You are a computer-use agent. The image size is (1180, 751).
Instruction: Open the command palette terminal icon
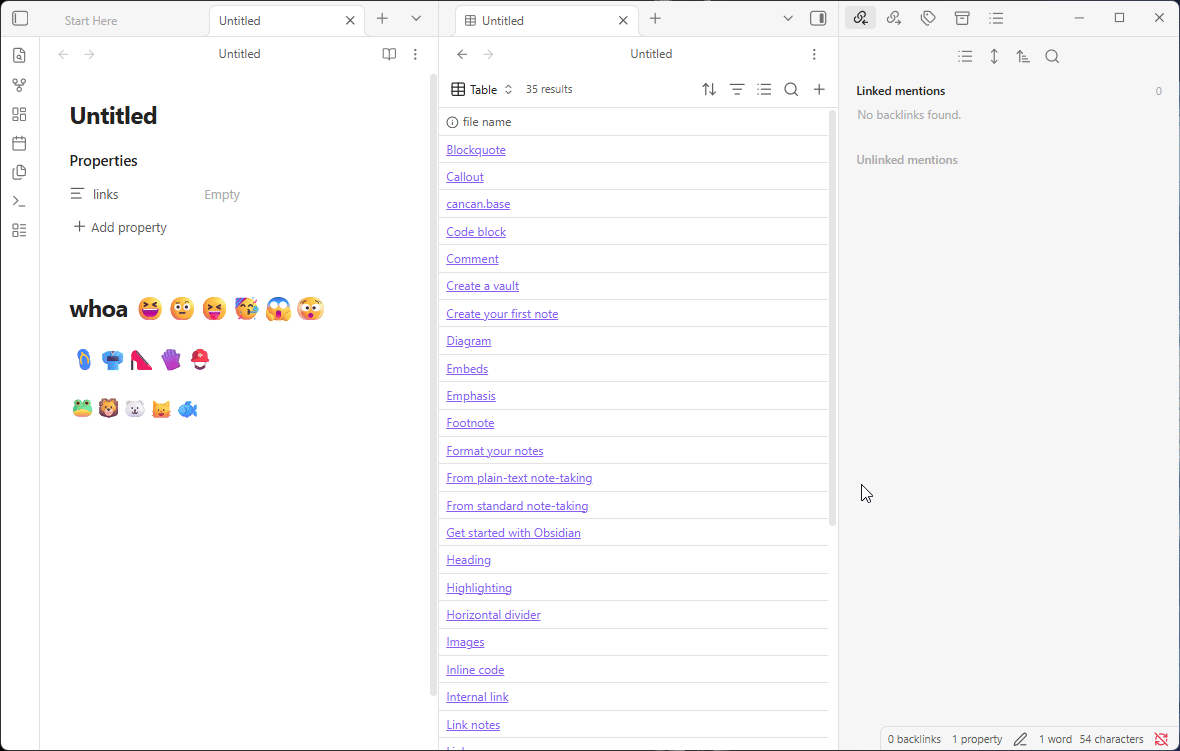click(19, 201)
